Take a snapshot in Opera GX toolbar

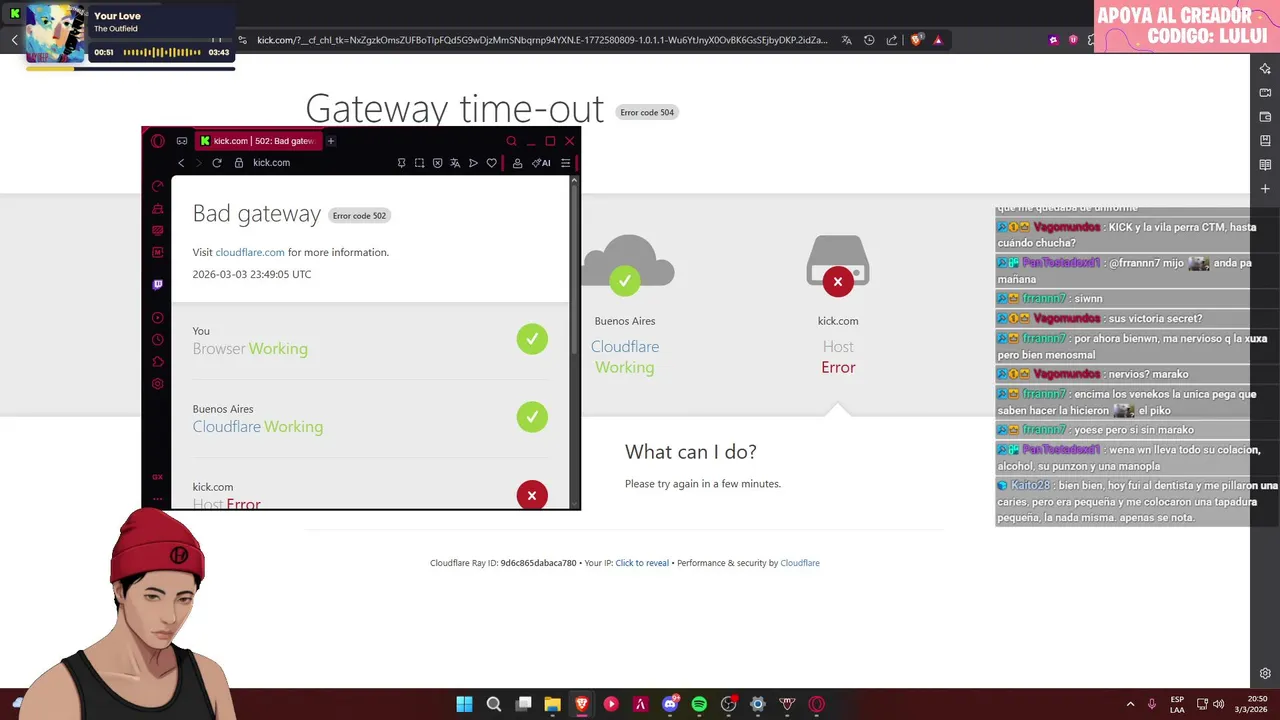419,163
